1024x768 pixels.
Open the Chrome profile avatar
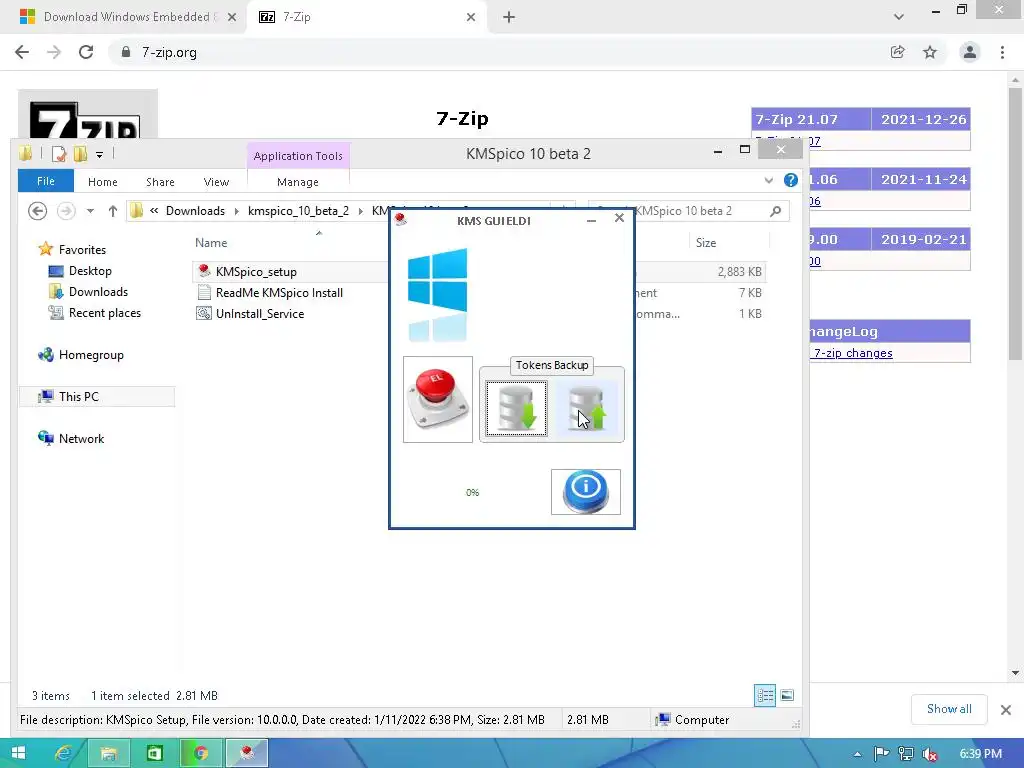click(970, 52)
